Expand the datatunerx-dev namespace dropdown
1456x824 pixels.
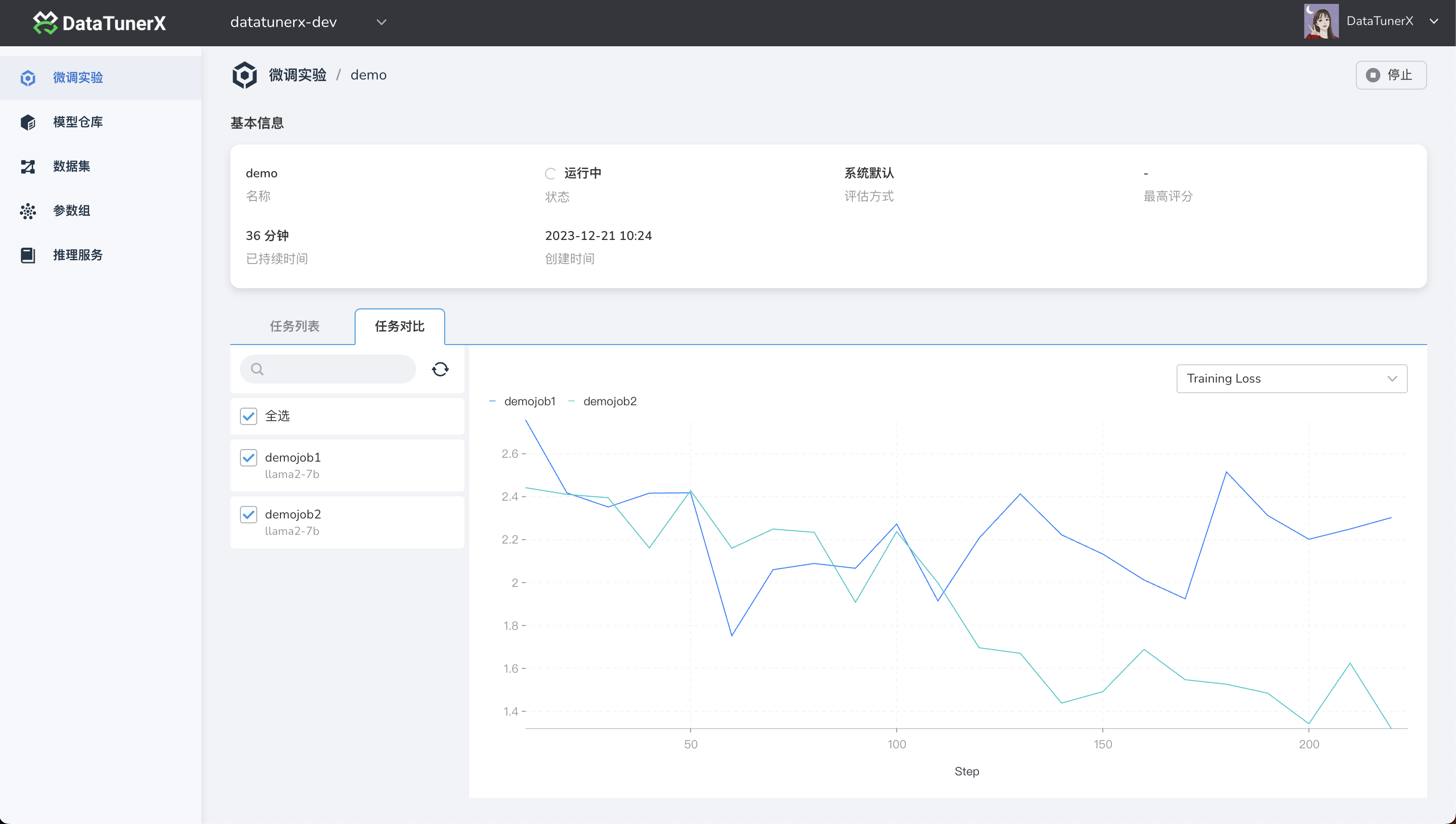[381, 22]
